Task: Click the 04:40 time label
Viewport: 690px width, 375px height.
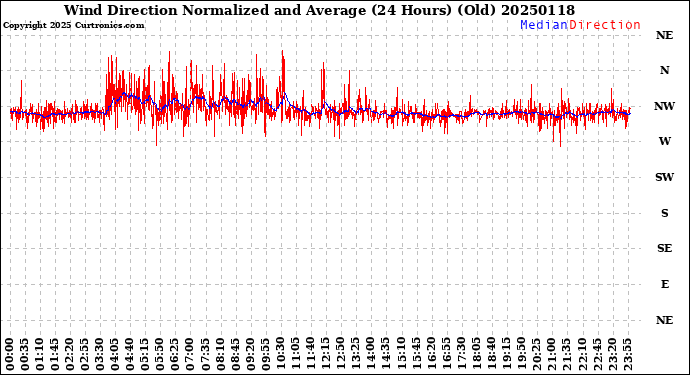Action: [x=130, y=354]
